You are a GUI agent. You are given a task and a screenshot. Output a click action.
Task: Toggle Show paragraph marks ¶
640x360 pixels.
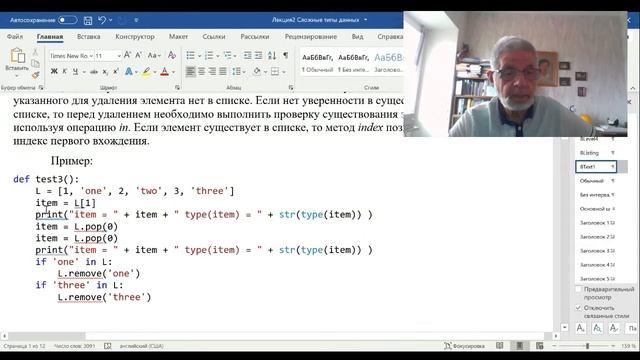[x=286, y=55]
